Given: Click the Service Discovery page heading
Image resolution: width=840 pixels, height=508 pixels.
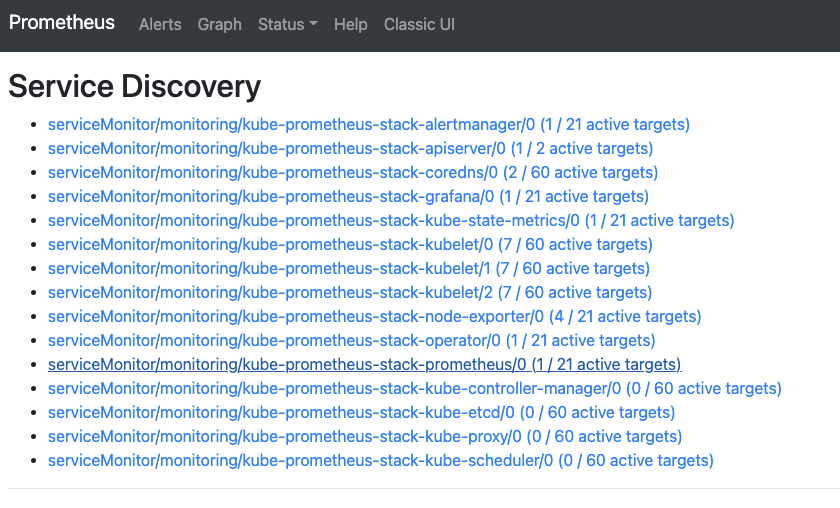Looking at the screenshot, I should coord(134,86).
